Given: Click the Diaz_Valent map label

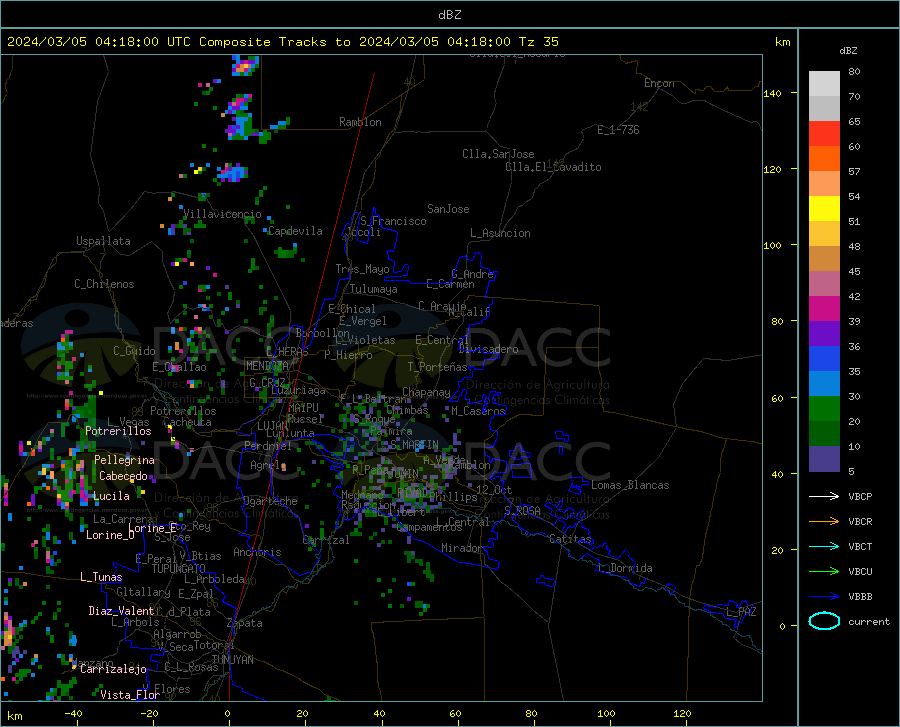Looking at the screenshot, I should [x=121, y=611].
